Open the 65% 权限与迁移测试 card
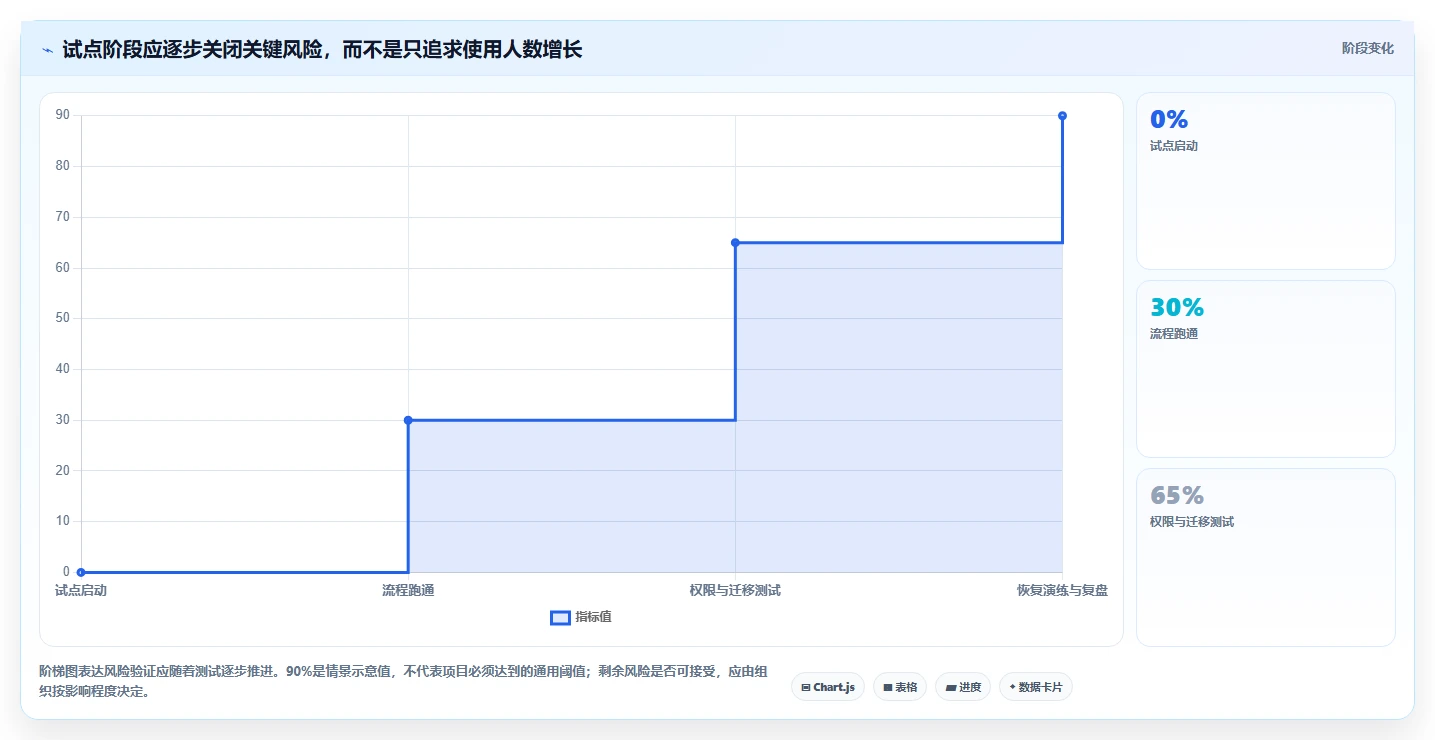Image resolution: width=1435 pixels, height=740 pixels. pyautogui.click(x=1265, y=557)
